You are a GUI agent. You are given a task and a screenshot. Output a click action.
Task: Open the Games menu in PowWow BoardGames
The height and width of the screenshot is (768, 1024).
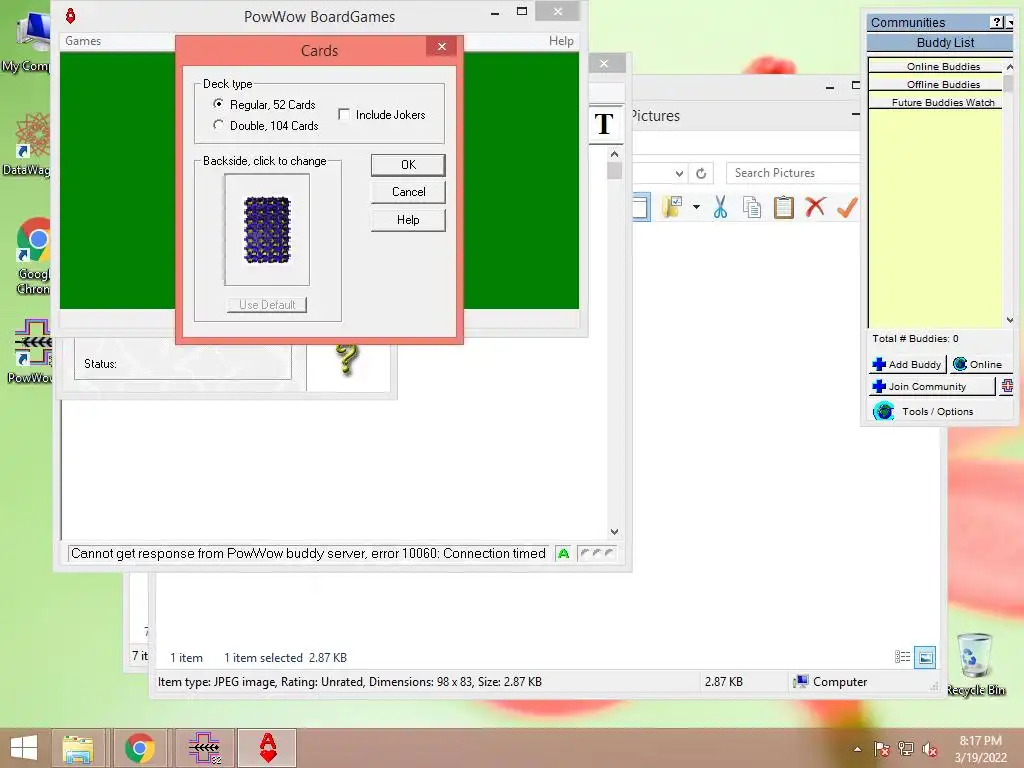click(83, 40)
